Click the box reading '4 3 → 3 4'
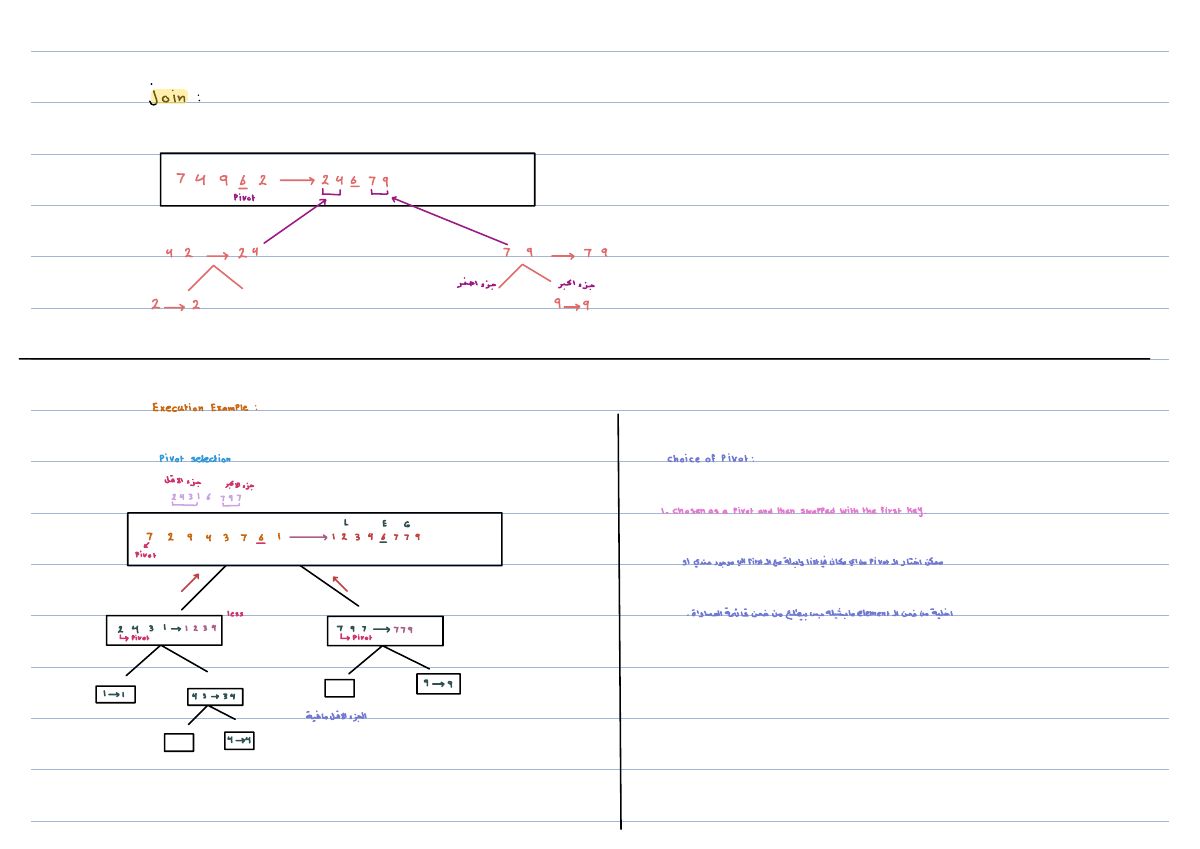Image resolution: width=1200 pixels, height=849 pixels. tap(215, 697)
